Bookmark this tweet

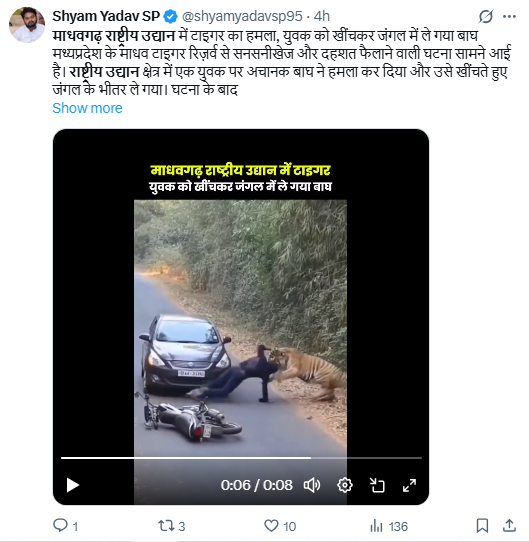pos(482,526)
